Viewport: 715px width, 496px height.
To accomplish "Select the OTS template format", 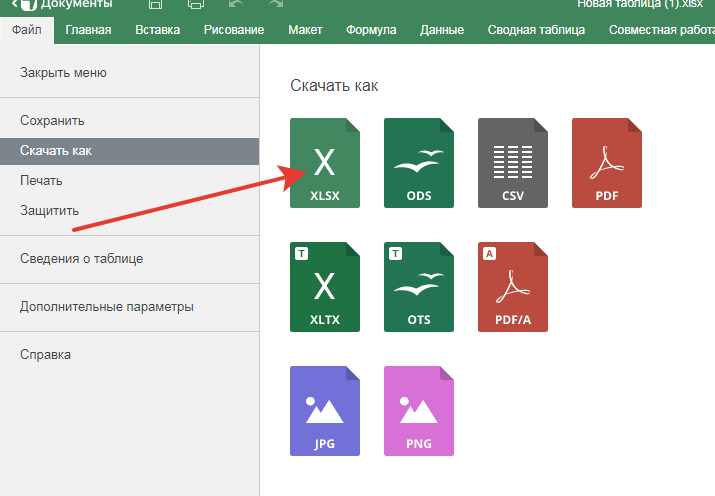I will point(419,287).
